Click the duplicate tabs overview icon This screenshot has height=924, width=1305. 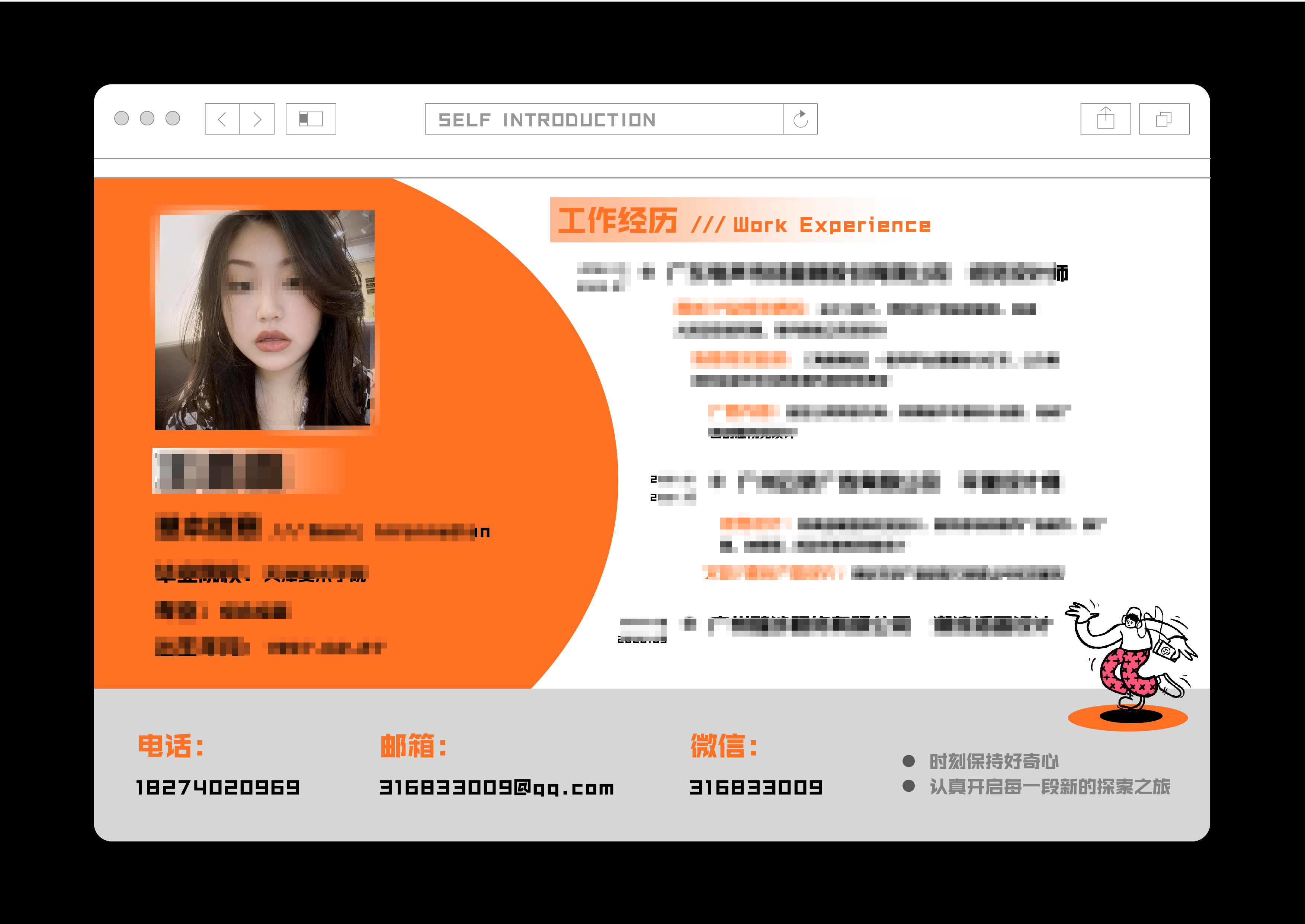coord(1164,119)
